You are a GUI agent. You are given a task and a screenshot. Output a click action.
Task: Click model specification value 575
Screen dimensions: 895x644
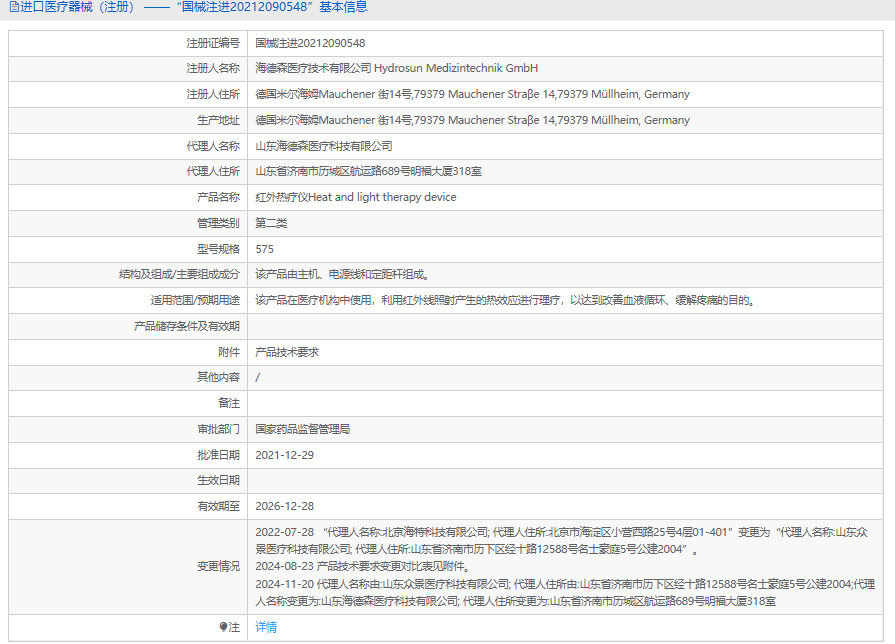[264, 249]
